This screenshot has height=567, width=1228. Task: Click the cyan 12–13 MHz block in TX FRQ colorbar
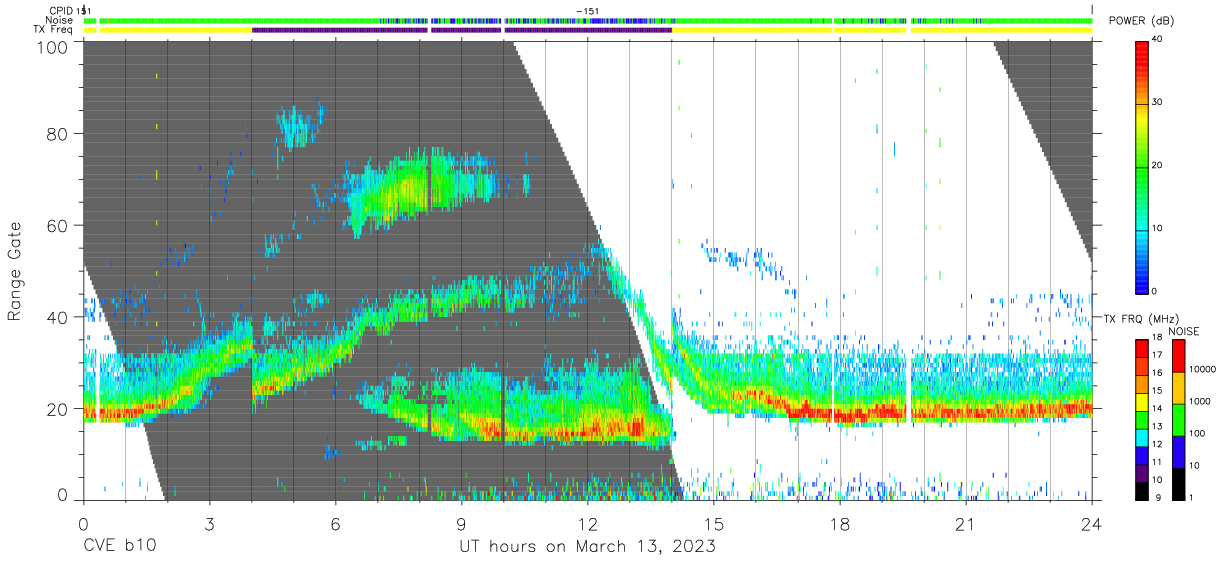pyautogui.click(x=1142, y=438)
